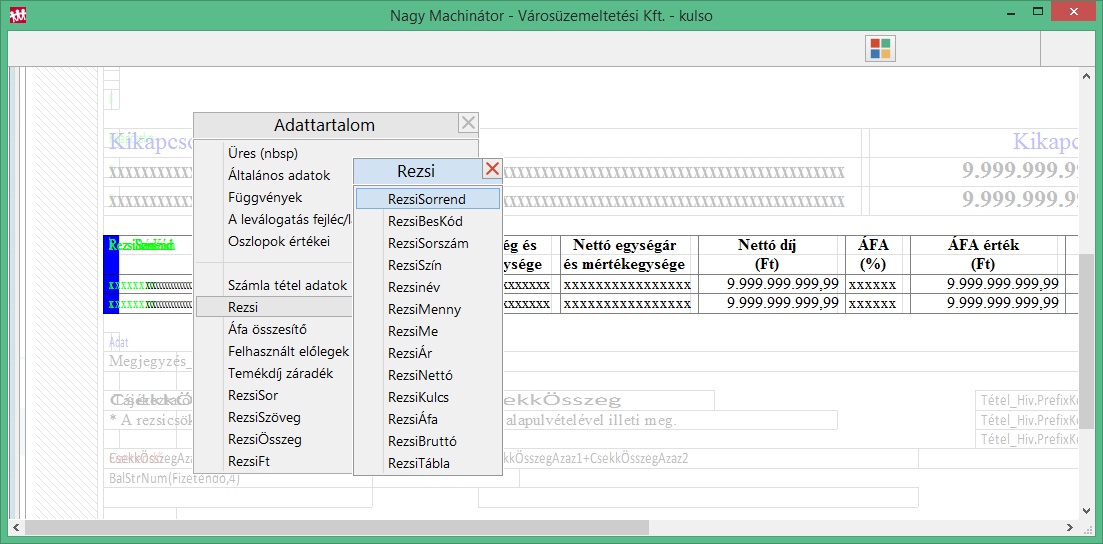This screenshot has width=1103, height=544.
Task: Click the application icon in title bar
Action: point(17,16)
